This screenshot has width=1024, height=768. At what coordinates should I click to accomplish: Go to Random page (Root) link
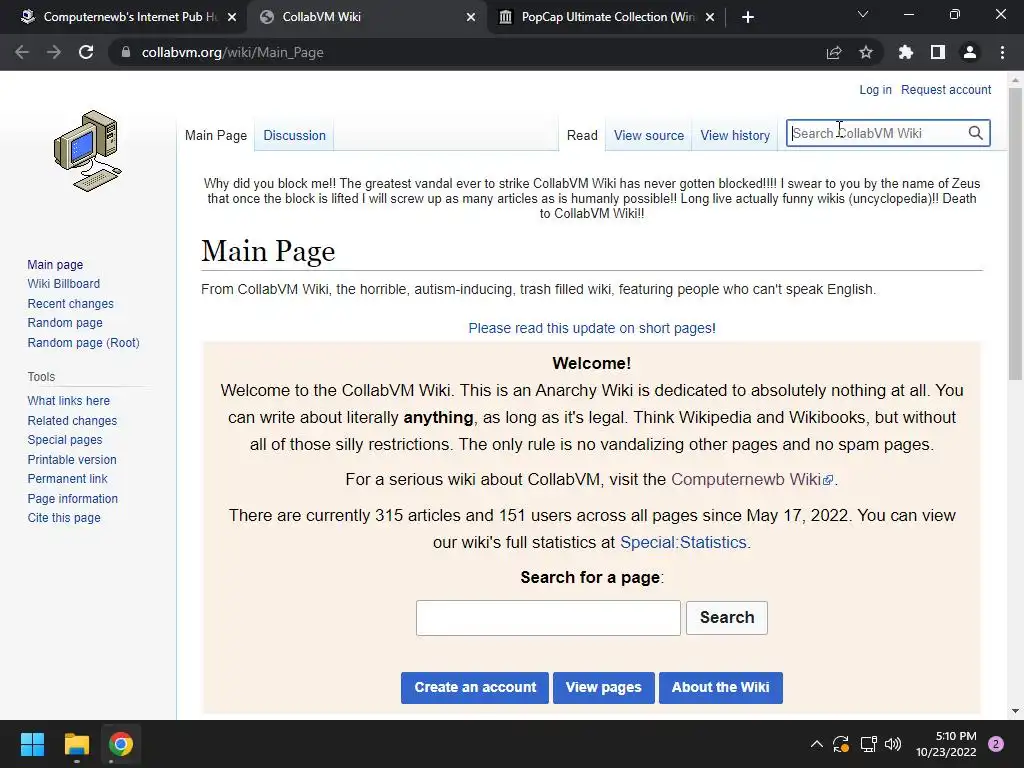click(x=84, y=342)
